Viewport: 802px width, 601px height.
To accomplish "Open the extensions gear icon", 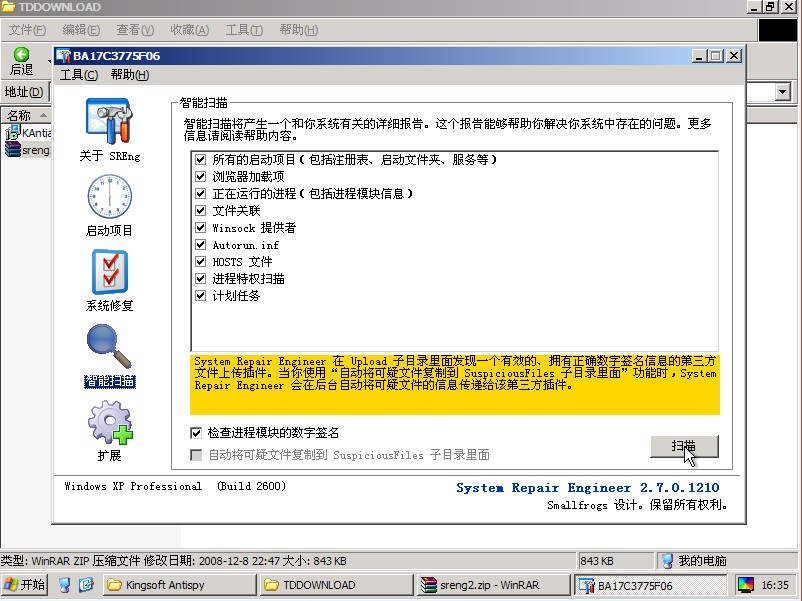I will 109,422.
